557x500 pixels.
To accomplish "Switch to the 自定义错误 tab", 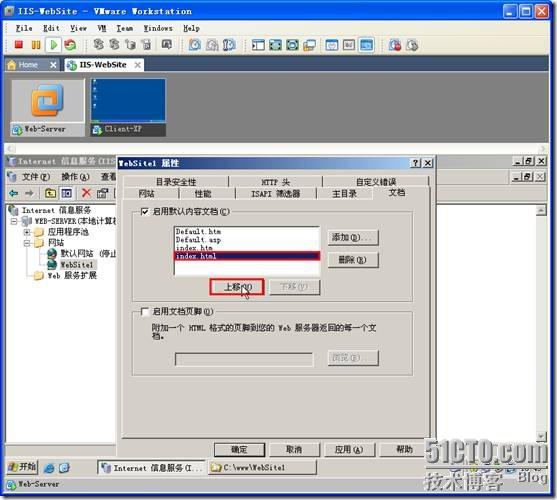I will pos(376,182).
